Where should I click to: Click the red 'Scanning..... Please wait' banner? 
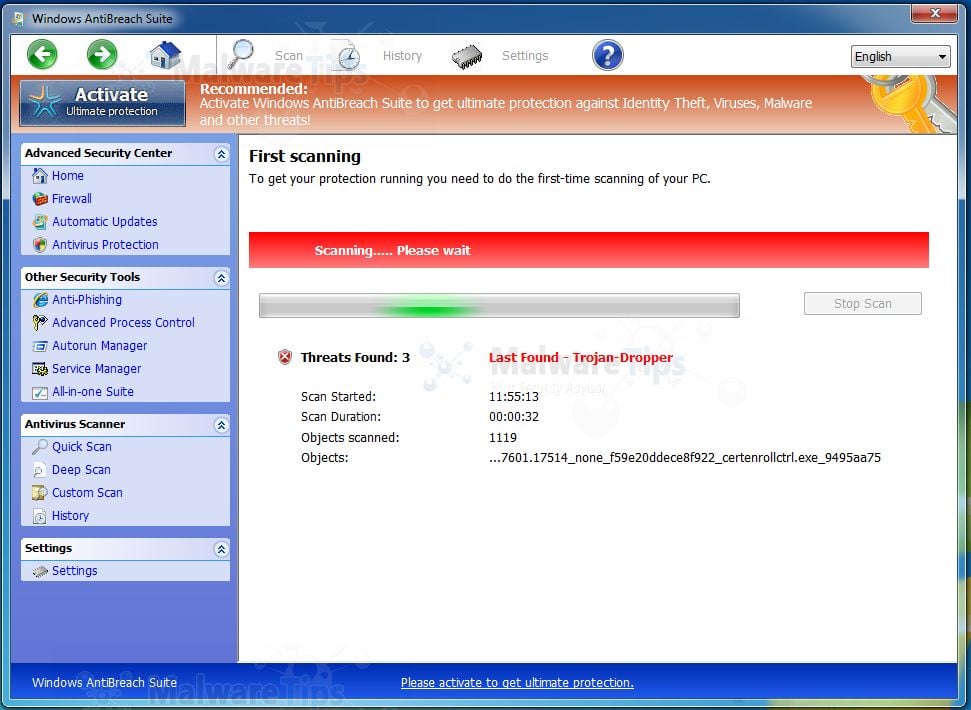[x=588, y=250]
